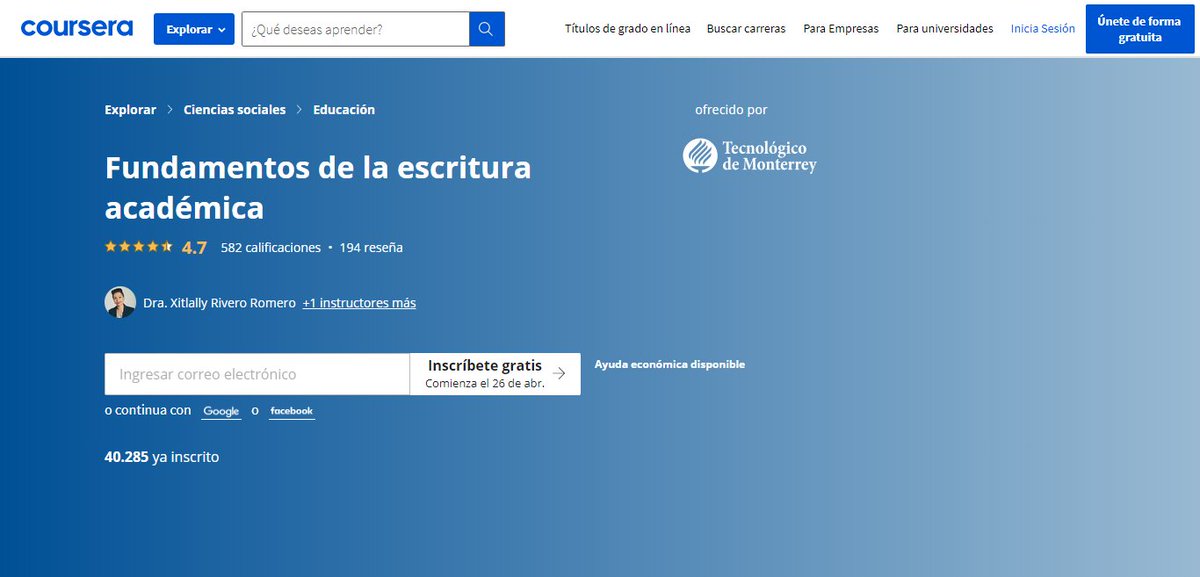
Task: Click the Tecnológico de Monterrey logo
Action: [x=749, y=156]
